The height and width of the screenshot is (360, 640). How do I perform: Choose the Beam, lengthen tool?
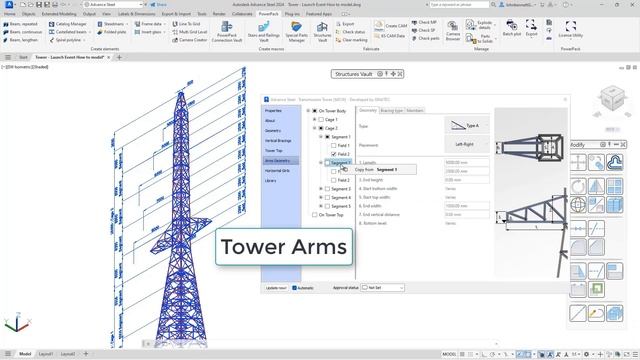(x=20, y=40)
